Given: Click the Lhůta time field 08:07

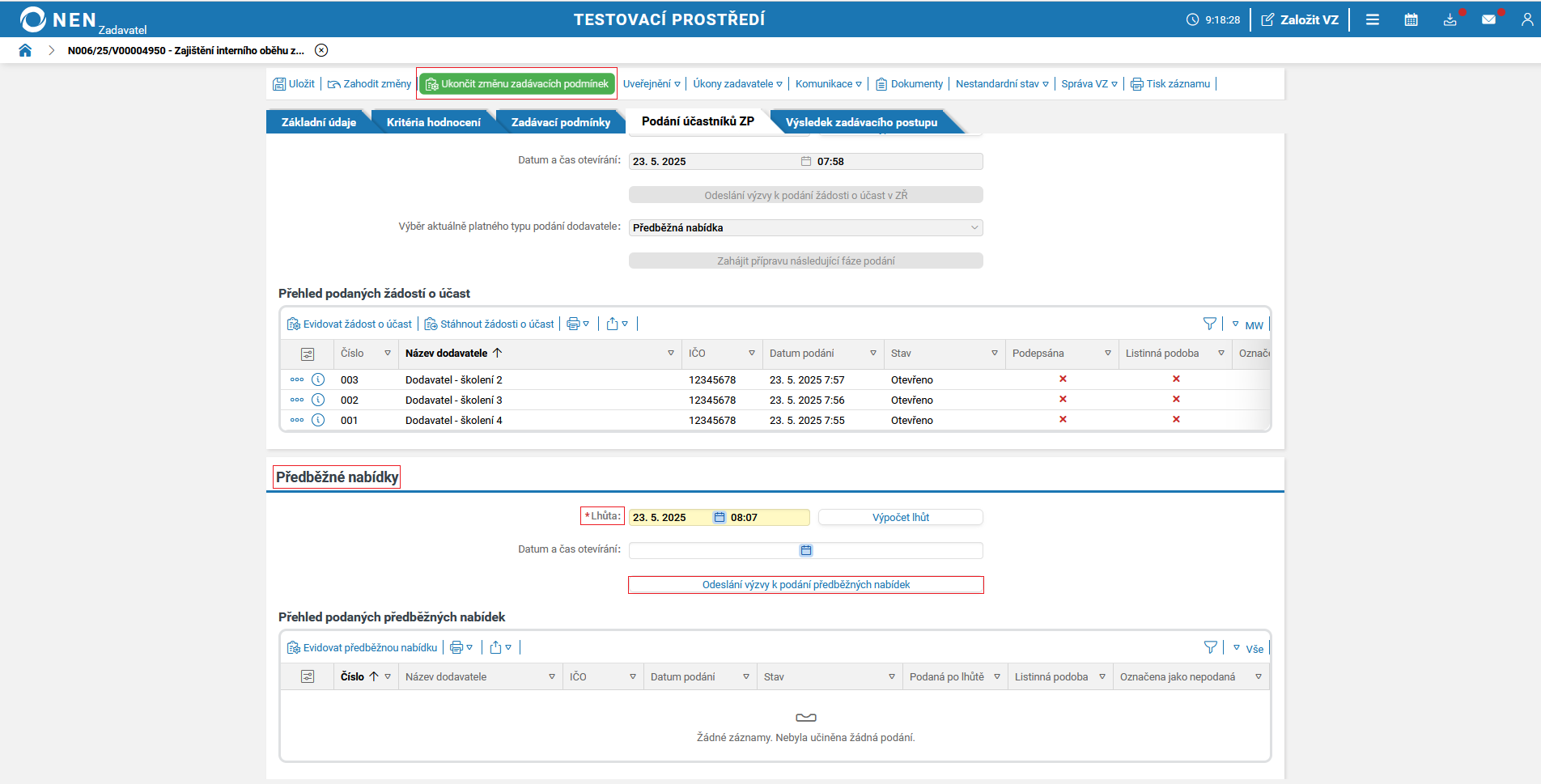Looking at the screenshot, I should point(767,517).
